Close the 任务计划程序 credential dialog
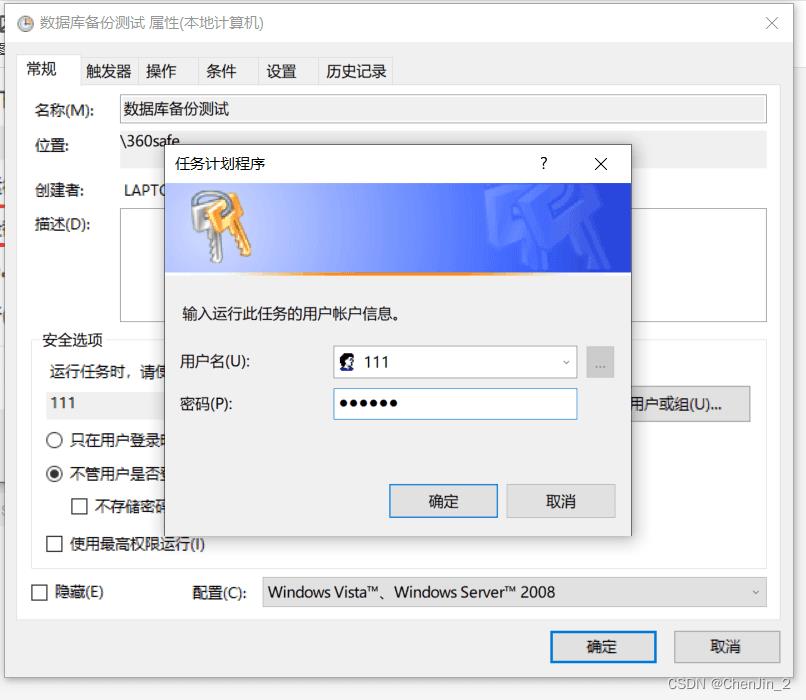 600,164
